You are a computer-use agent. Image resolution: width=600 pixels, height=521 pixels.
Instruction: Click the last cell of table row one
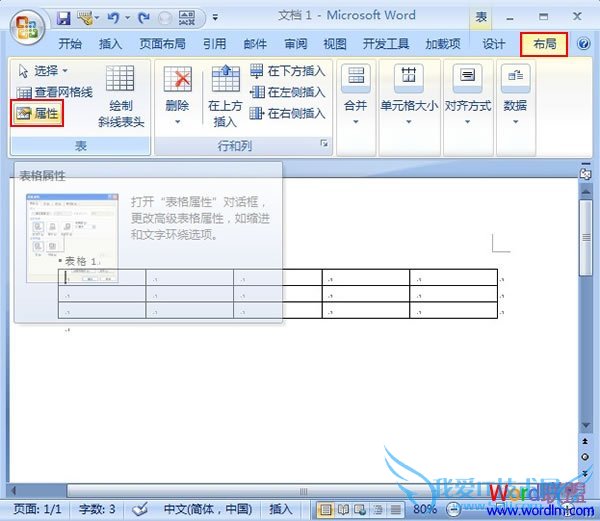coord(453,278)
